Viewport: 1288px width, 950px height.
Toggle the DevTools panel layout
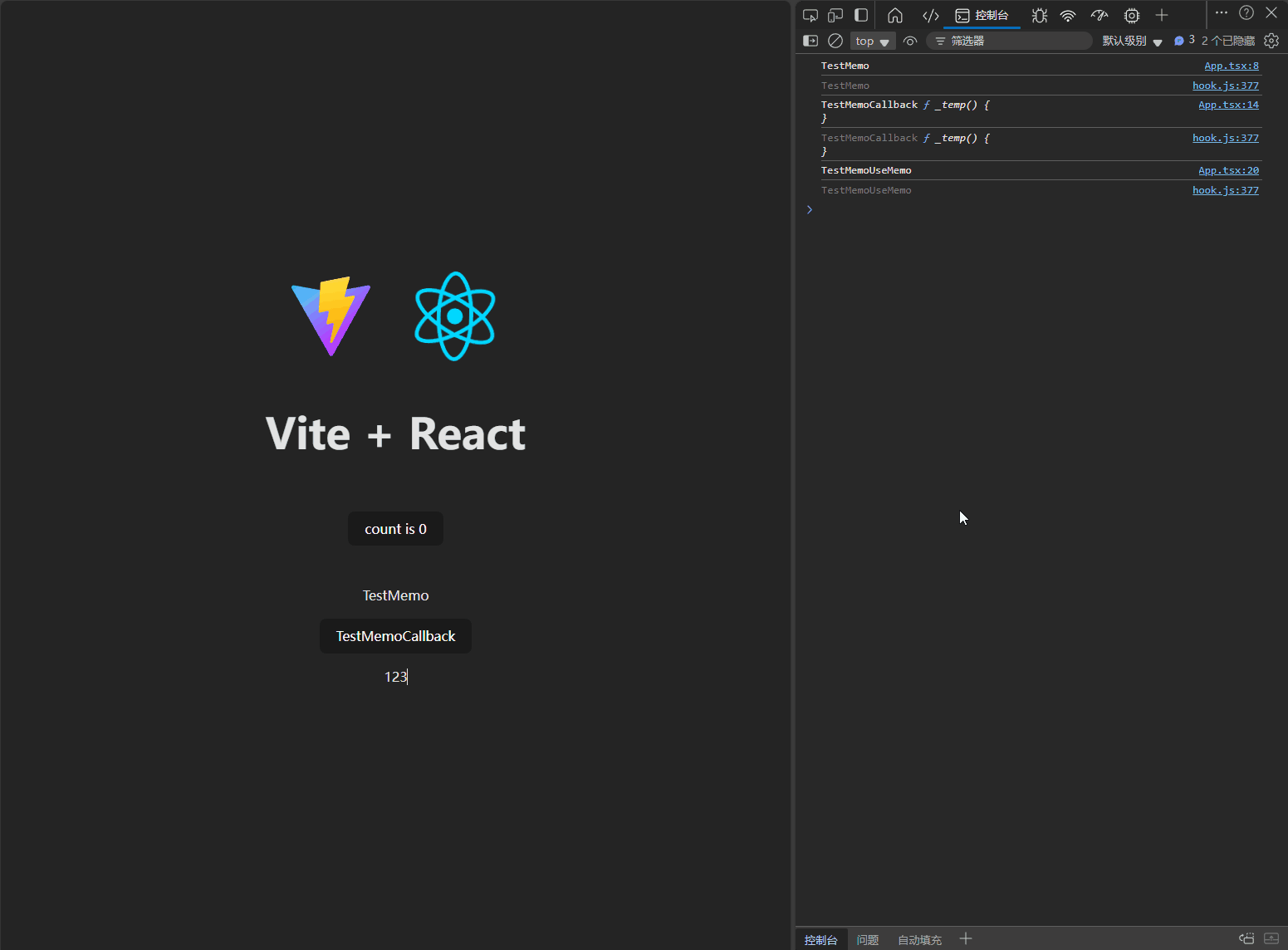pos(861,14)
